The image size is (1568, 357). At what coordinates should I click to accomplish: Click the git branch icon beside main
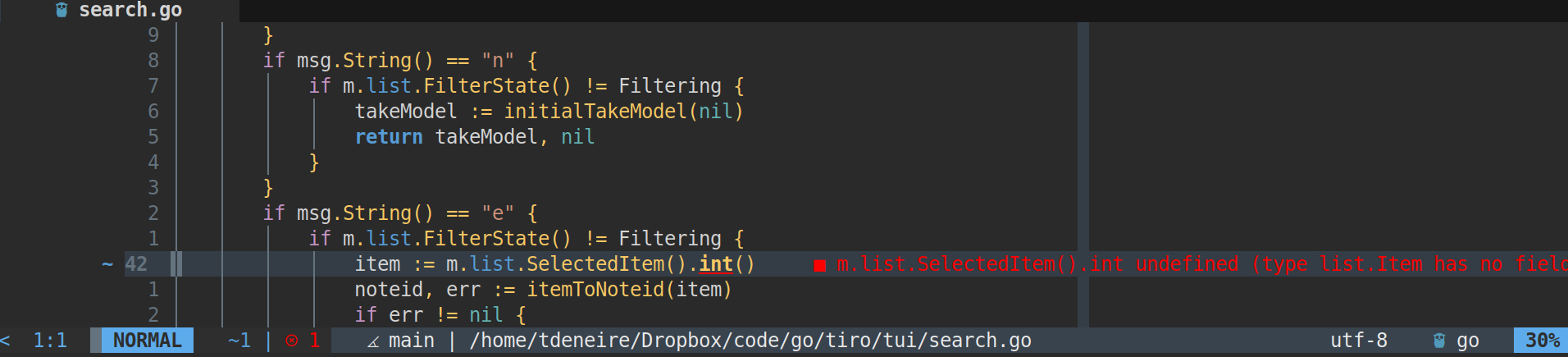pos(373,341)
